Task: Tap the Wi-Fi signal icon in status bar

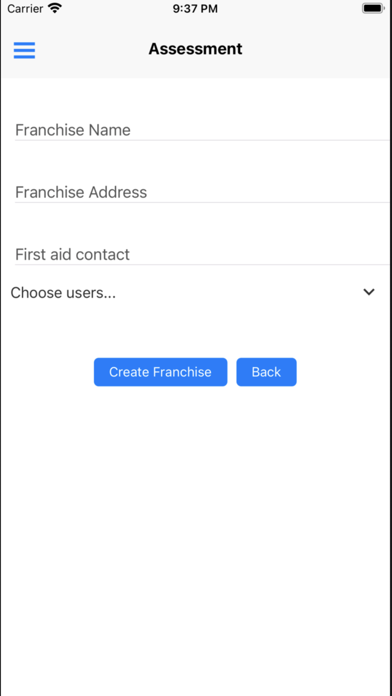Action: pos(55,8)
